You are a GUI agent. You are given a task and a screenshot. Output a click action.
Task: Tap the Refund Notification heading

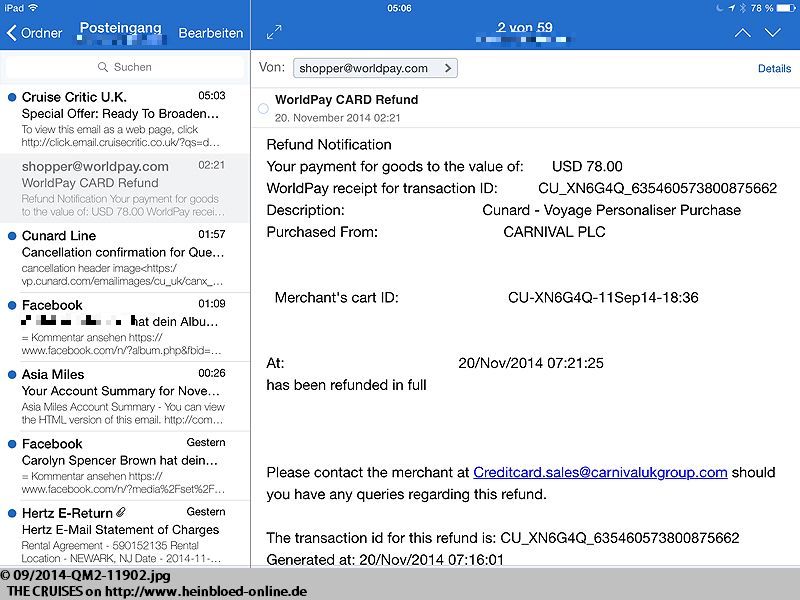[329, 144]
